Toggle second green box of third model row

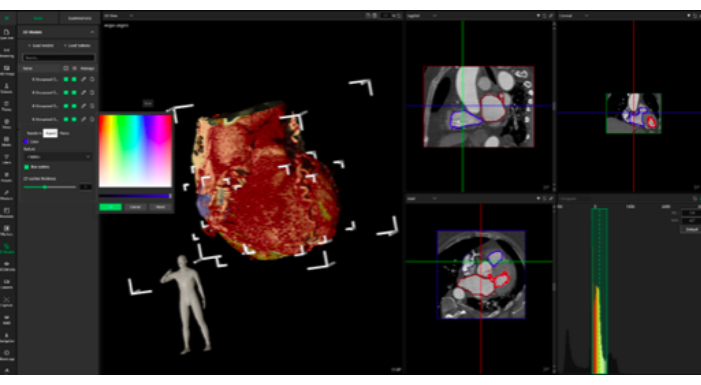[74, 106]
